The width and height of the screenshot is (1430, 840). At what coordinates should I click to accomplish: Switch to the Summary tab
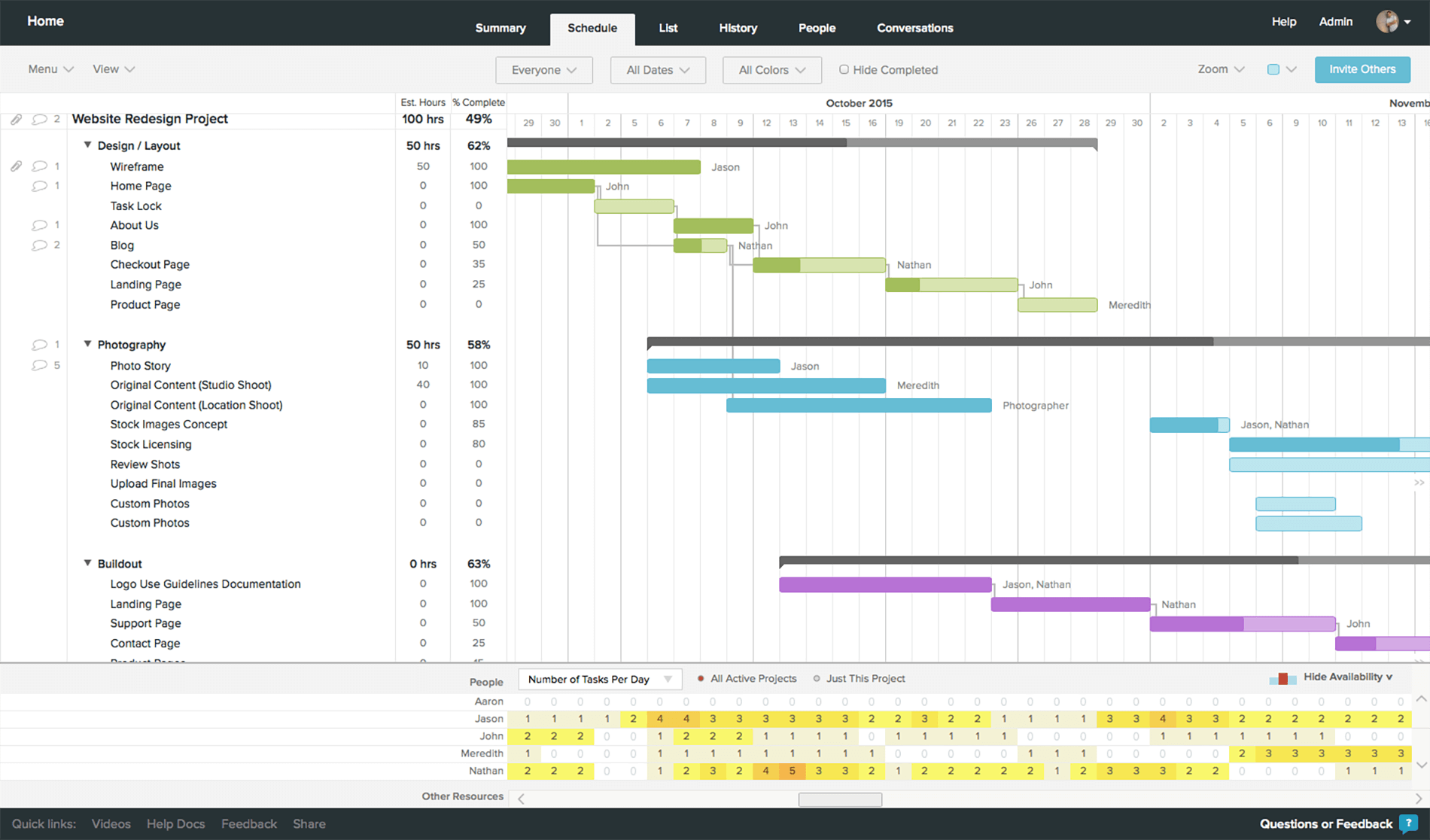(x=500, y=28)
